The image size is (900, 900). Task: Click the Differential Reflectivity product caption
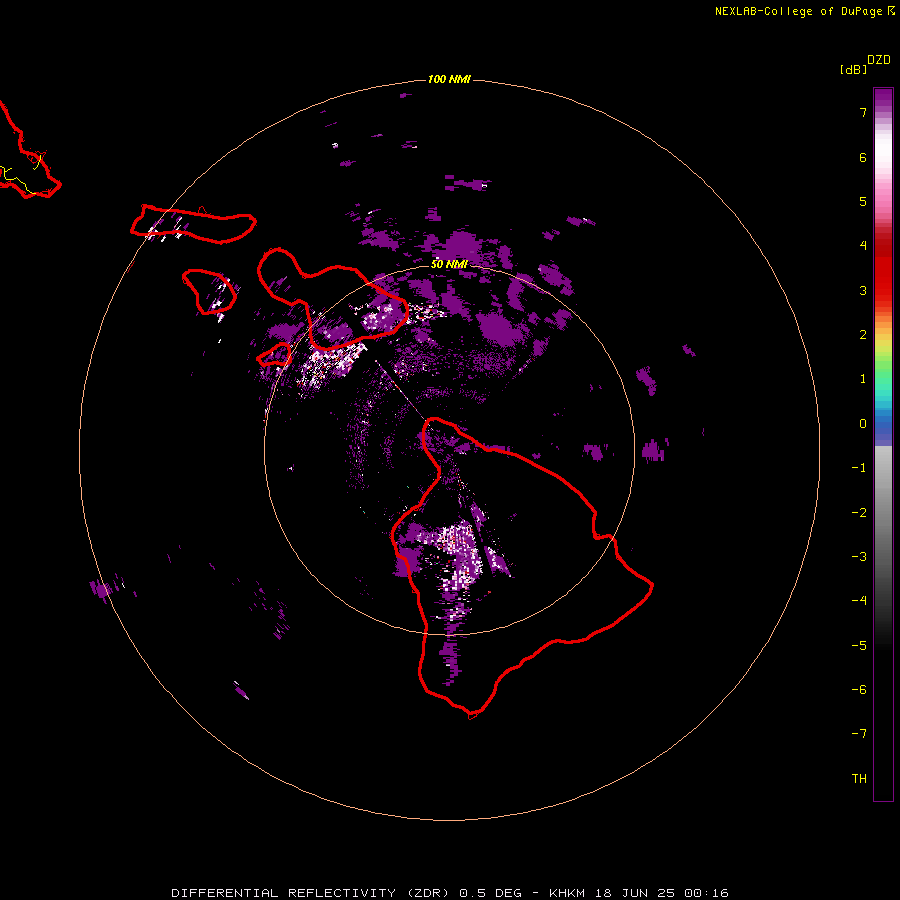(450, 893)
